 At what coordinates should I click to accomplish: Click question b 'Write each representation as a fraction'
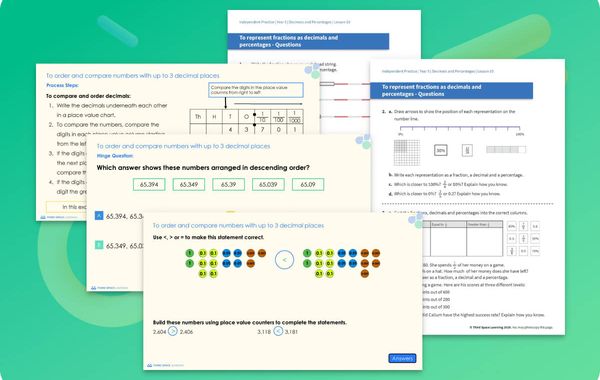click(458, 175)
